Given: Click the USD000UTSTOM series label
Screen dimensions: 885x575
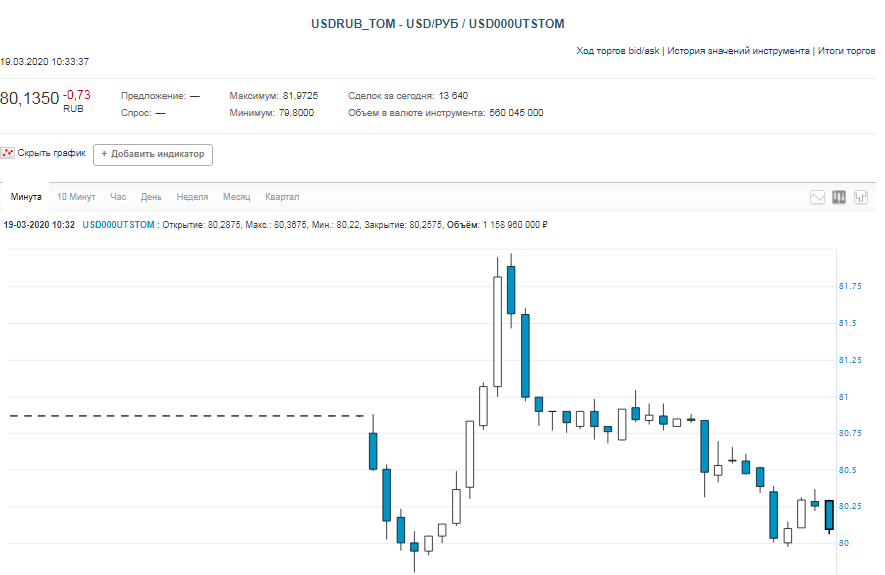Looking at the screenshot, I should (x=119, y=225).
